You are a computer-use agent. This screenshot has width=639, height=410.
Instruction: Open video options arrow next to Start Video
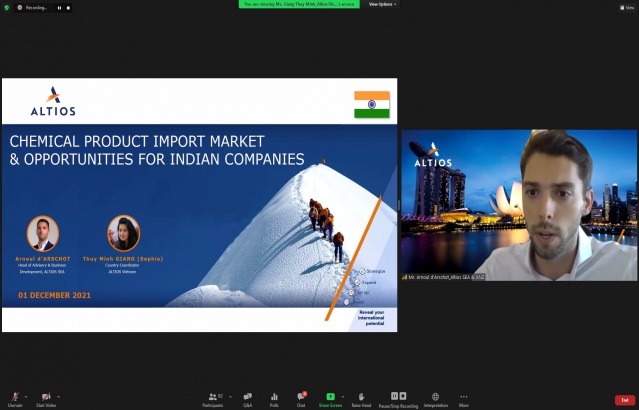pos(58,397)
